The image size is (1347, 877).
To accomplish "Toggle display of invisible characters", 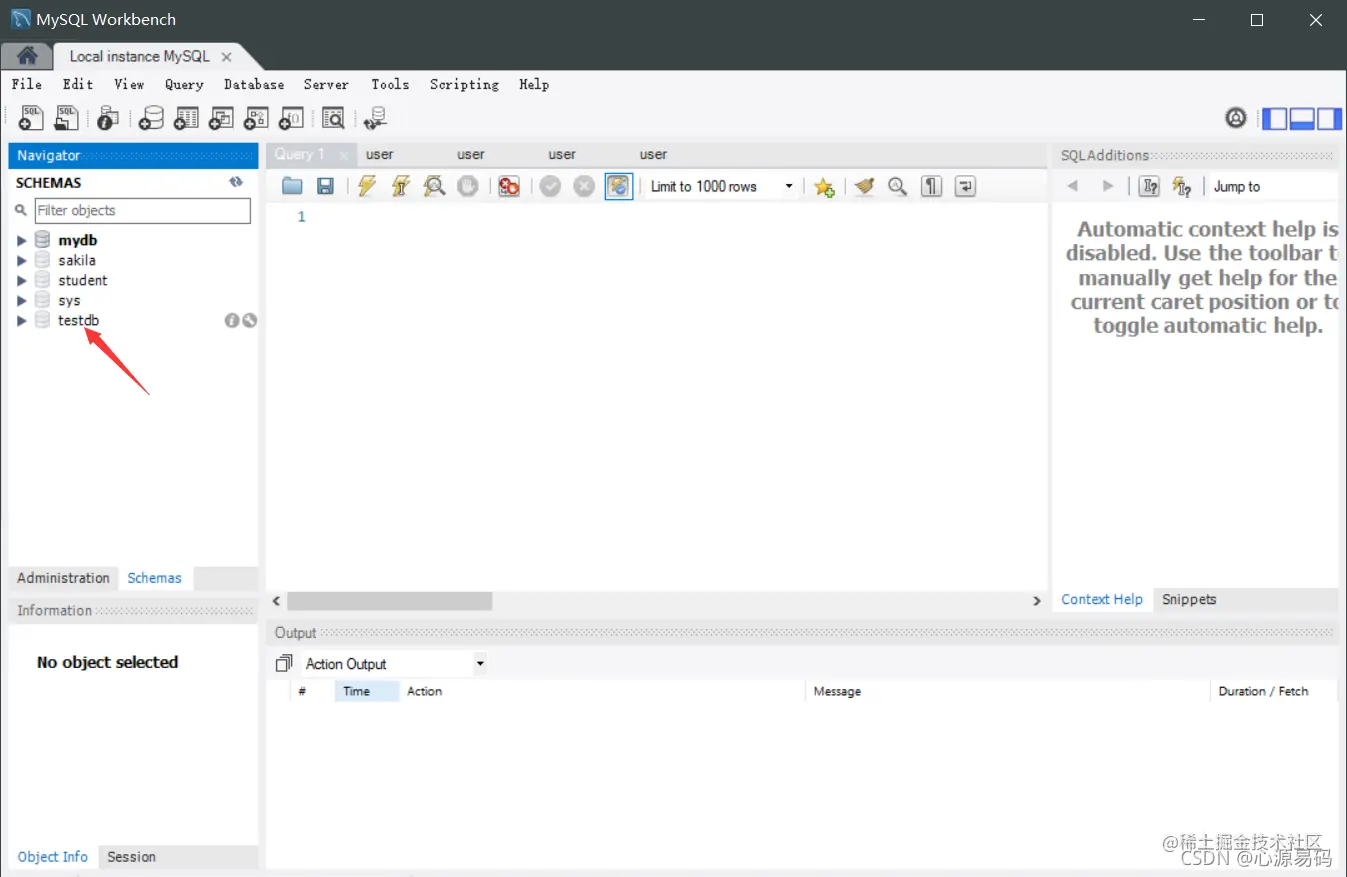I will point(931,186).
